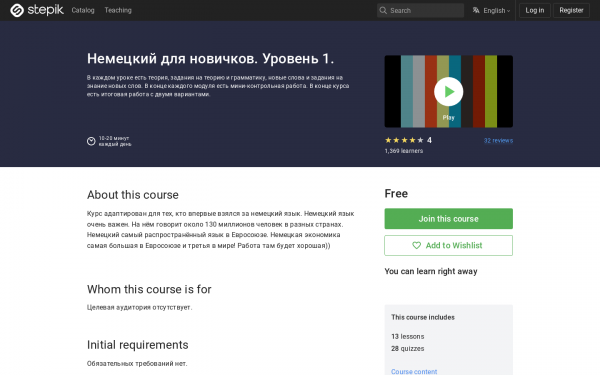Click the Log in button
This screenshot has height=375, width=600.
pyautogui.click(x=535, y=10)
